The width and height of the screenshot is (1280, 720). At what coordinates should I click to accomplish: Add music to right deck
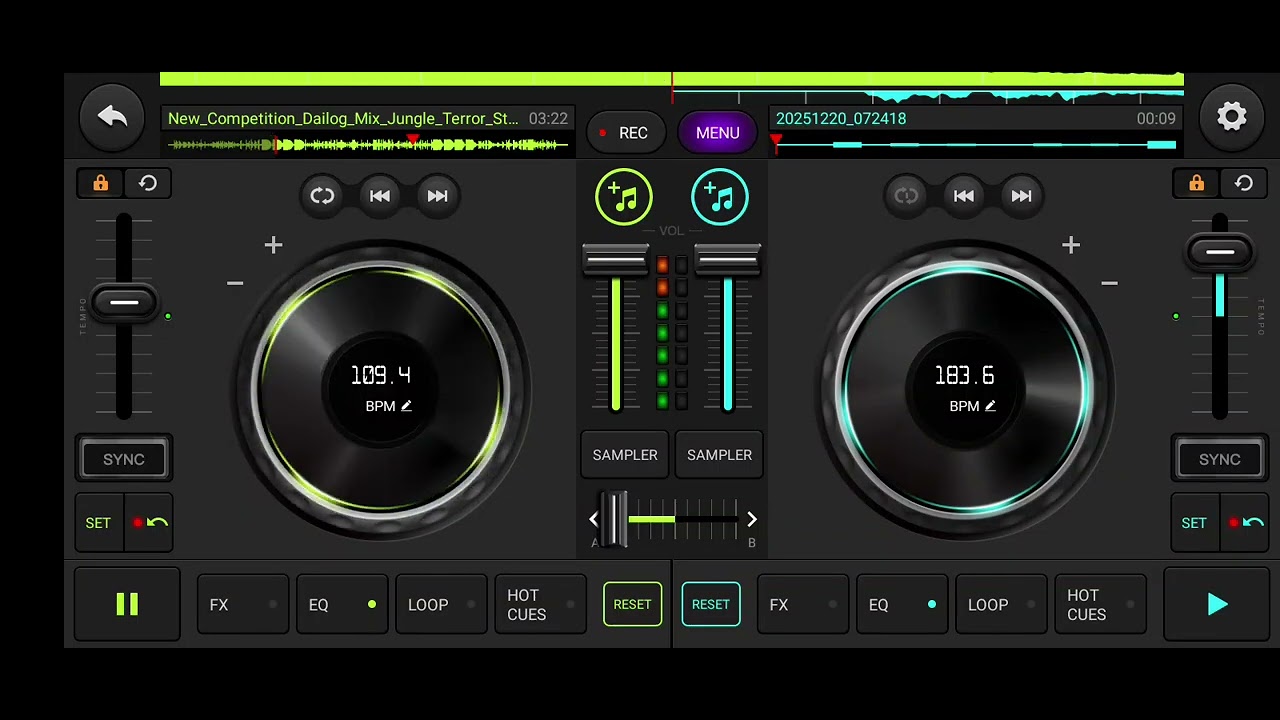[x=719, y=197]
